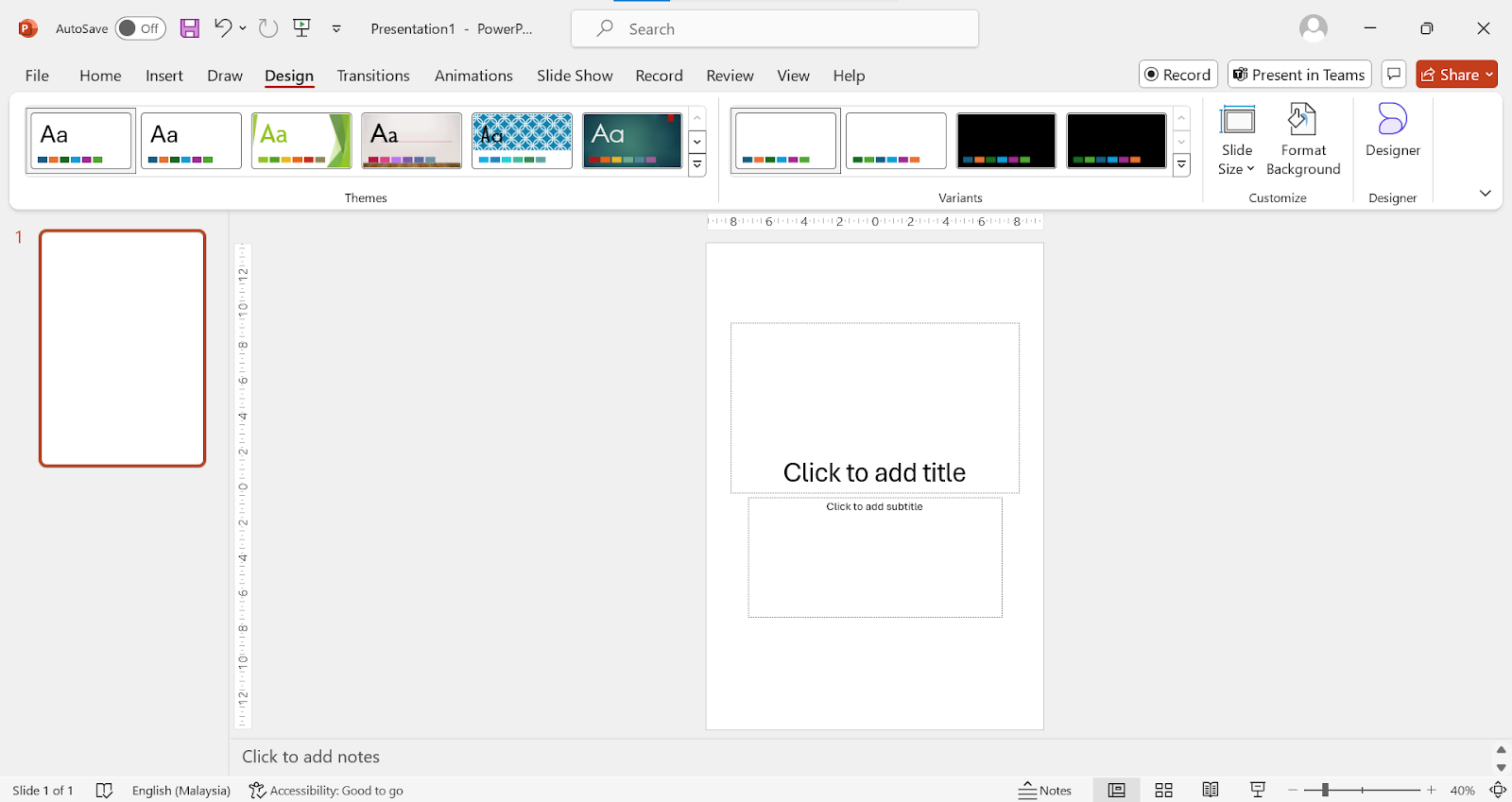Select the last black variant
Screen dimensions: 1512x802
coord(1116,141)
